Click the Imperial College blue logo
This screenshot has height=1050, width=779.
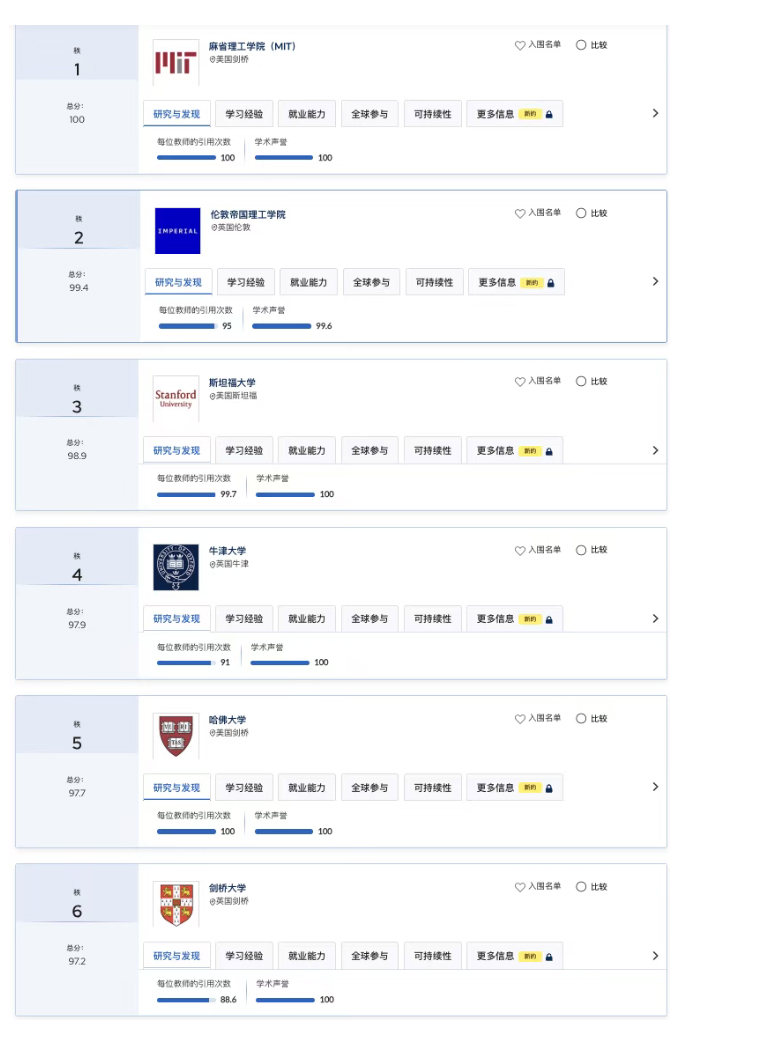(178, 231)
